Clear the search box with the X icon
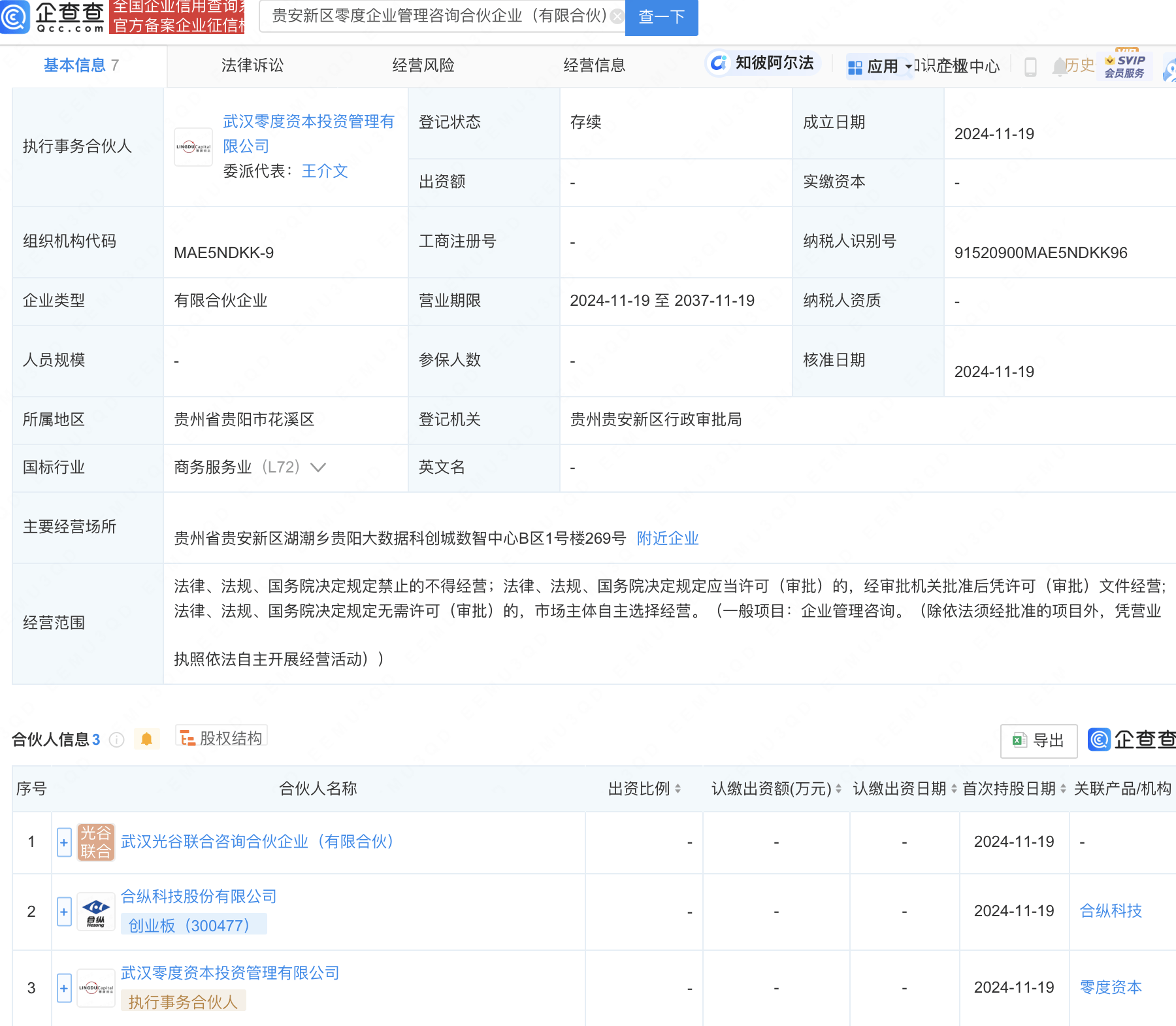1176x1026 pixels. [616, 16]
